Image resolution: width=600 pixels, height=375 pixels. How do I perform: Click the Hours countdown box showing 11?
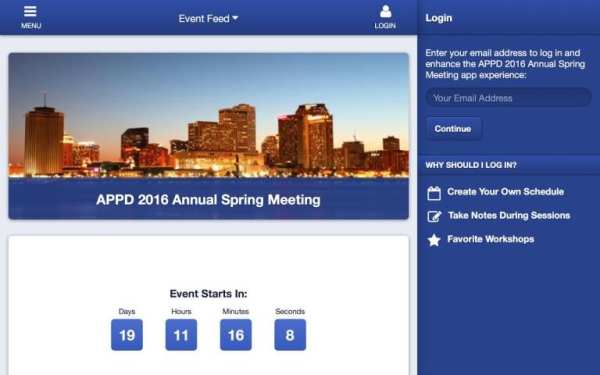181,335
